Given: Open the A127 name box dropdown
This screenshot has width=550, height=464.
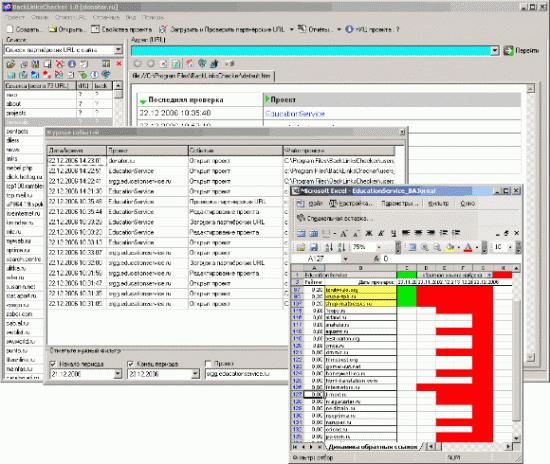Looking at the screenshot, I should pyautogui.click(x=346, y=259).
